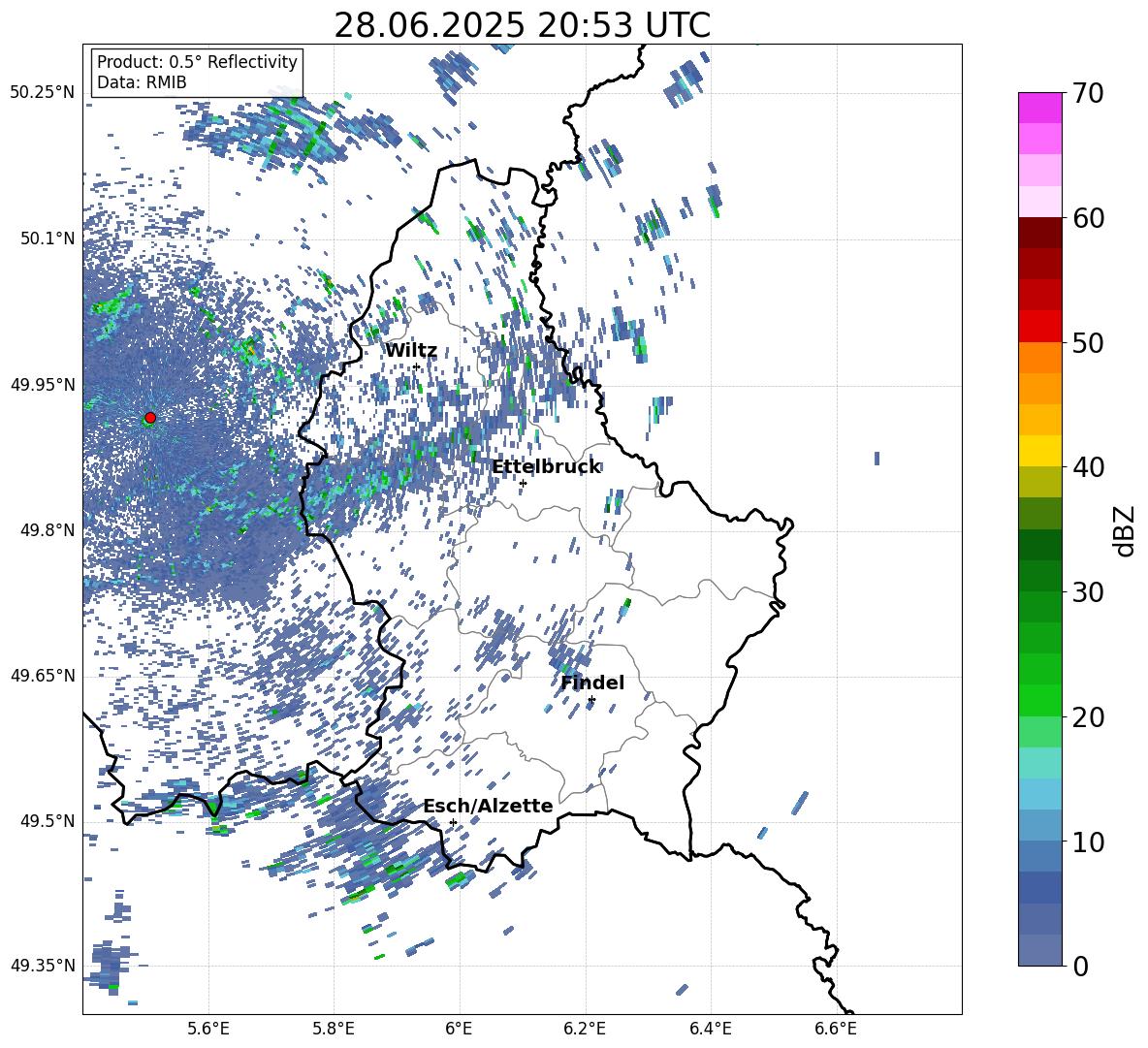Click the colorbar 40 tick label
The width and height of the screenshot is (1148, 1048).
coord(1088,467)
